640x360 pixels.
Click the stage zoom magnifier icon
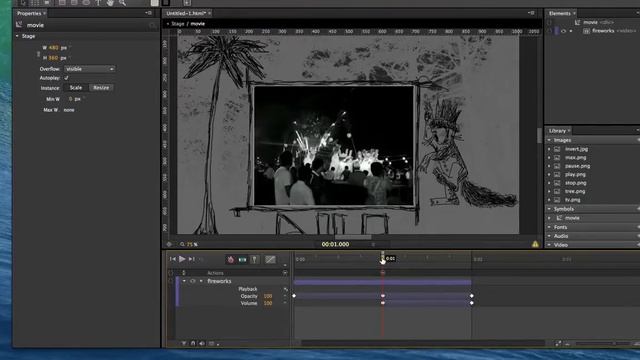(182, 244)
